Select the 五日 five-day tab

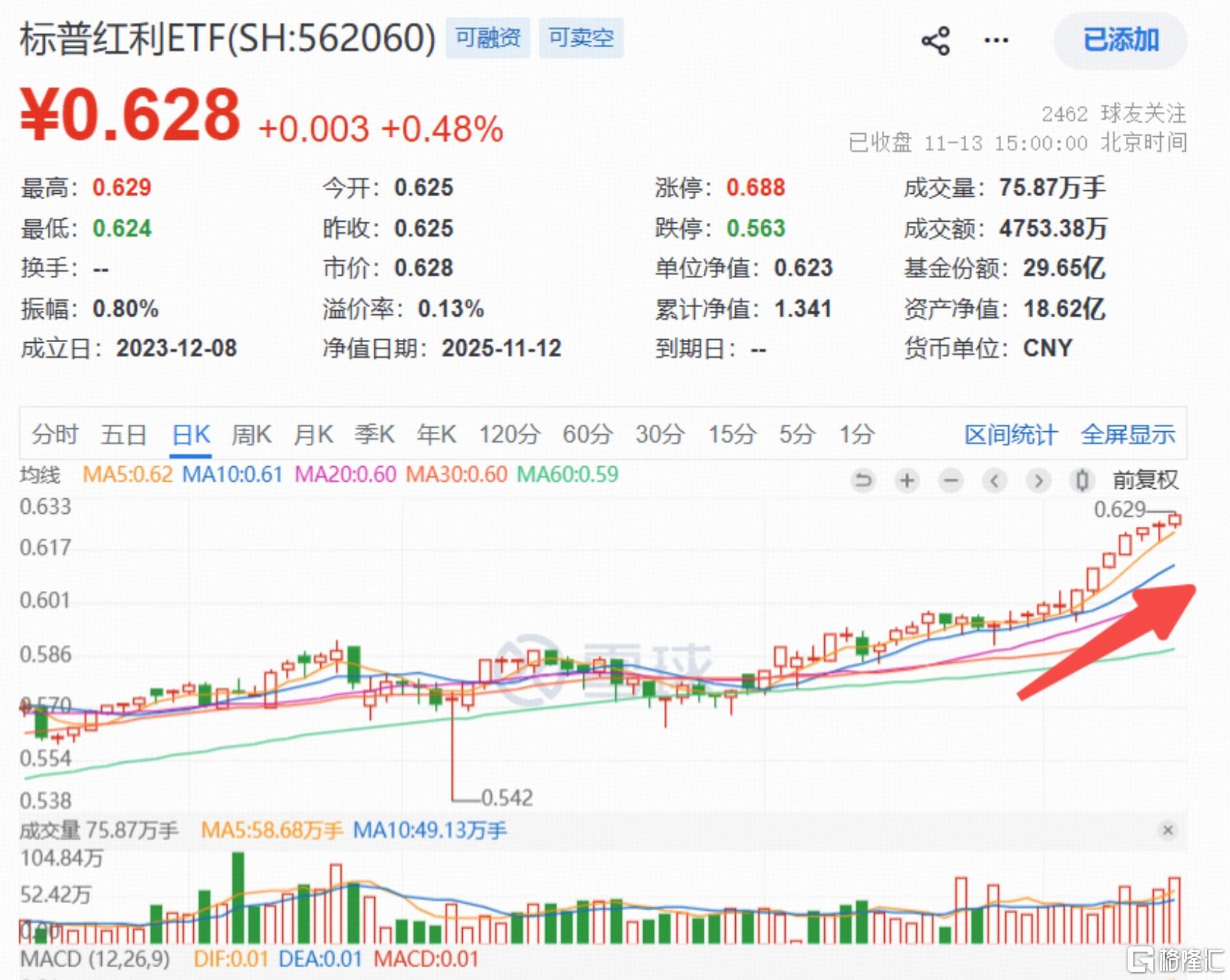pos(123,434)
